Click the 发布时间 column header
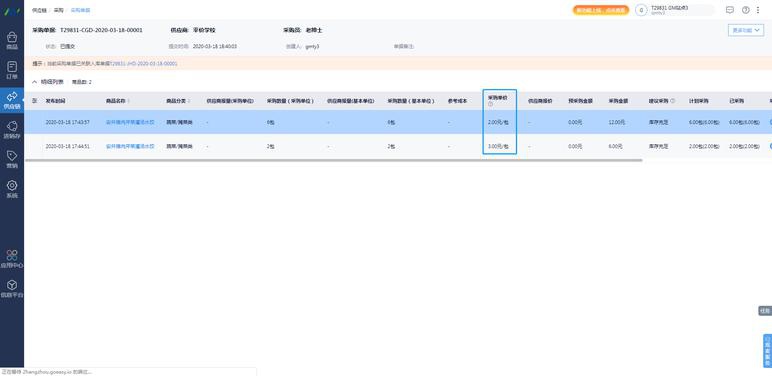772x376 pixels. pyautogui.click(x=55, y=101)
